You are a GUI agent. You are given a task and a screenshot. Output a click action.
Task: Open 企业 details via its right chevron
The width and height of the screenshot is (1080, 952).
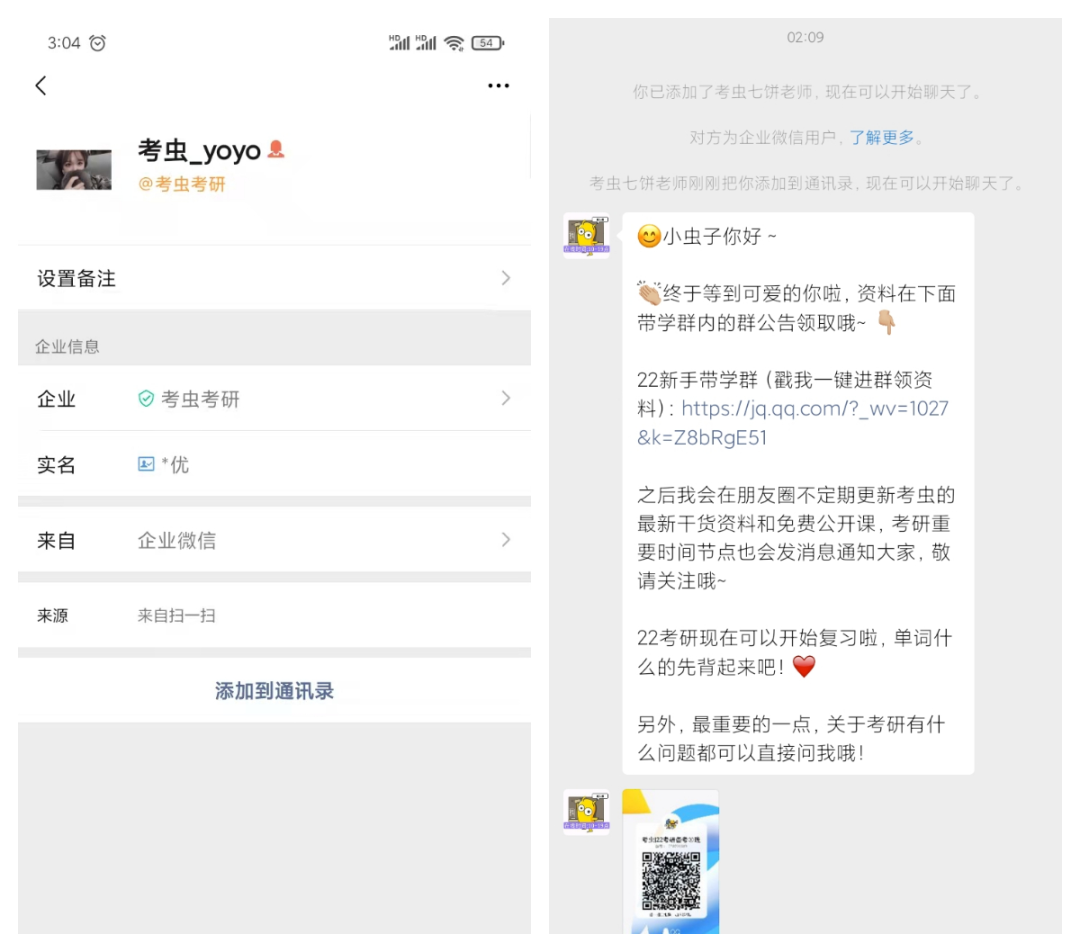[506, 399]
